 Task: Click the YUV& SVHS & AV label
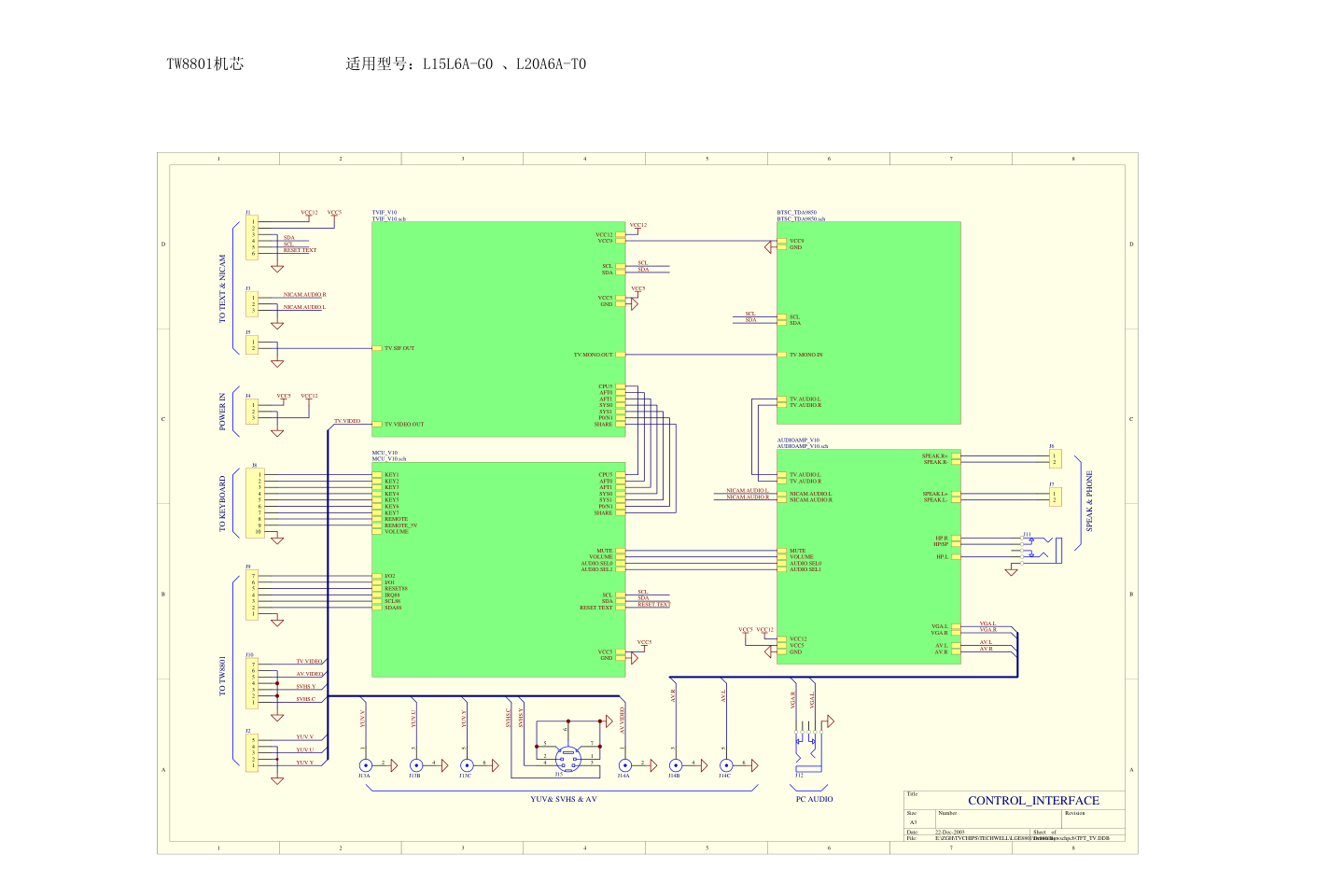point(564,799)
